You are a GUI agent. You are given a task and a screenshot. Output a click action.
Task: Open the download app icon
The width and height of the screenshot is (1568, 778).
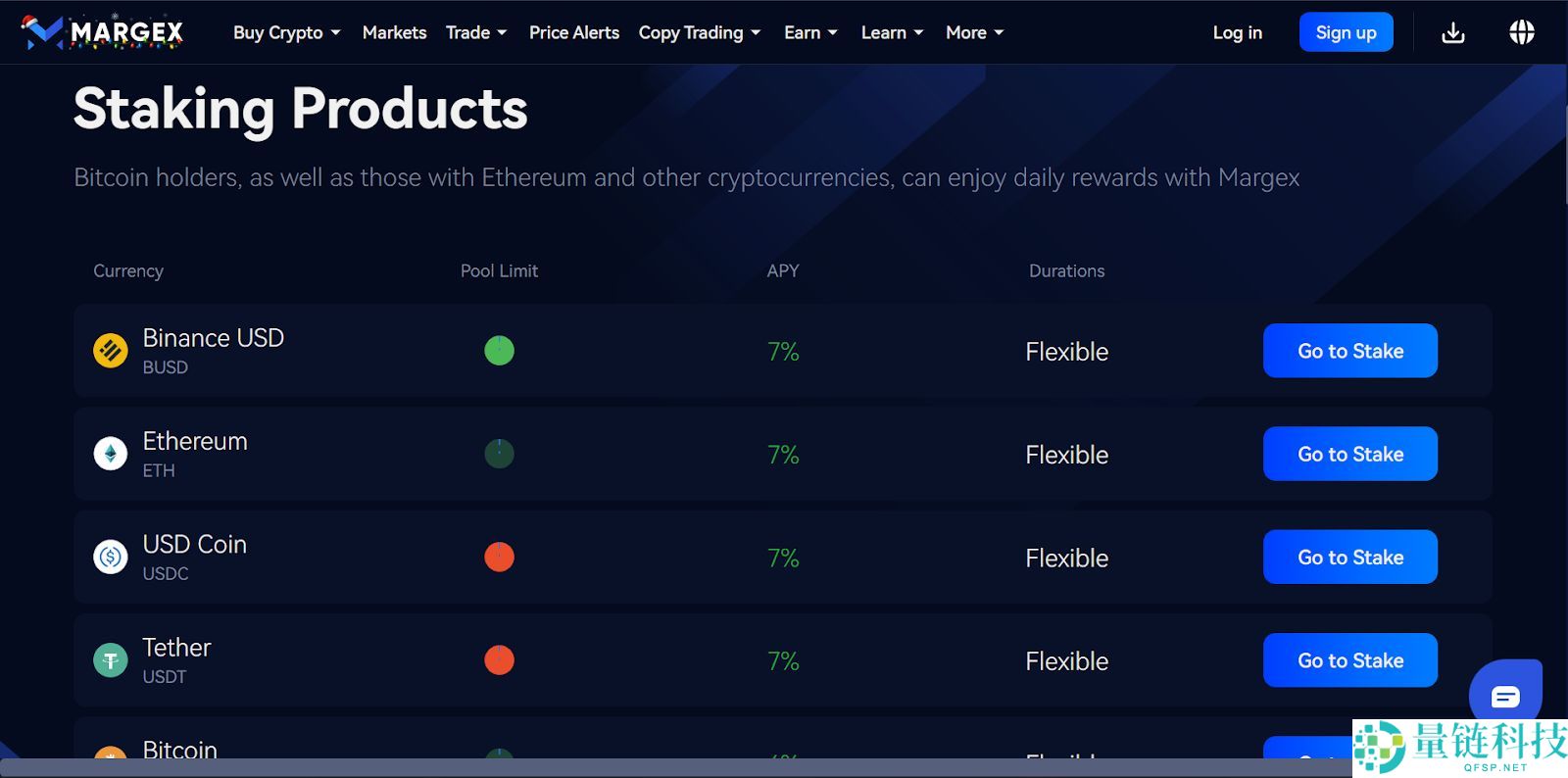tap(1453, 32)
